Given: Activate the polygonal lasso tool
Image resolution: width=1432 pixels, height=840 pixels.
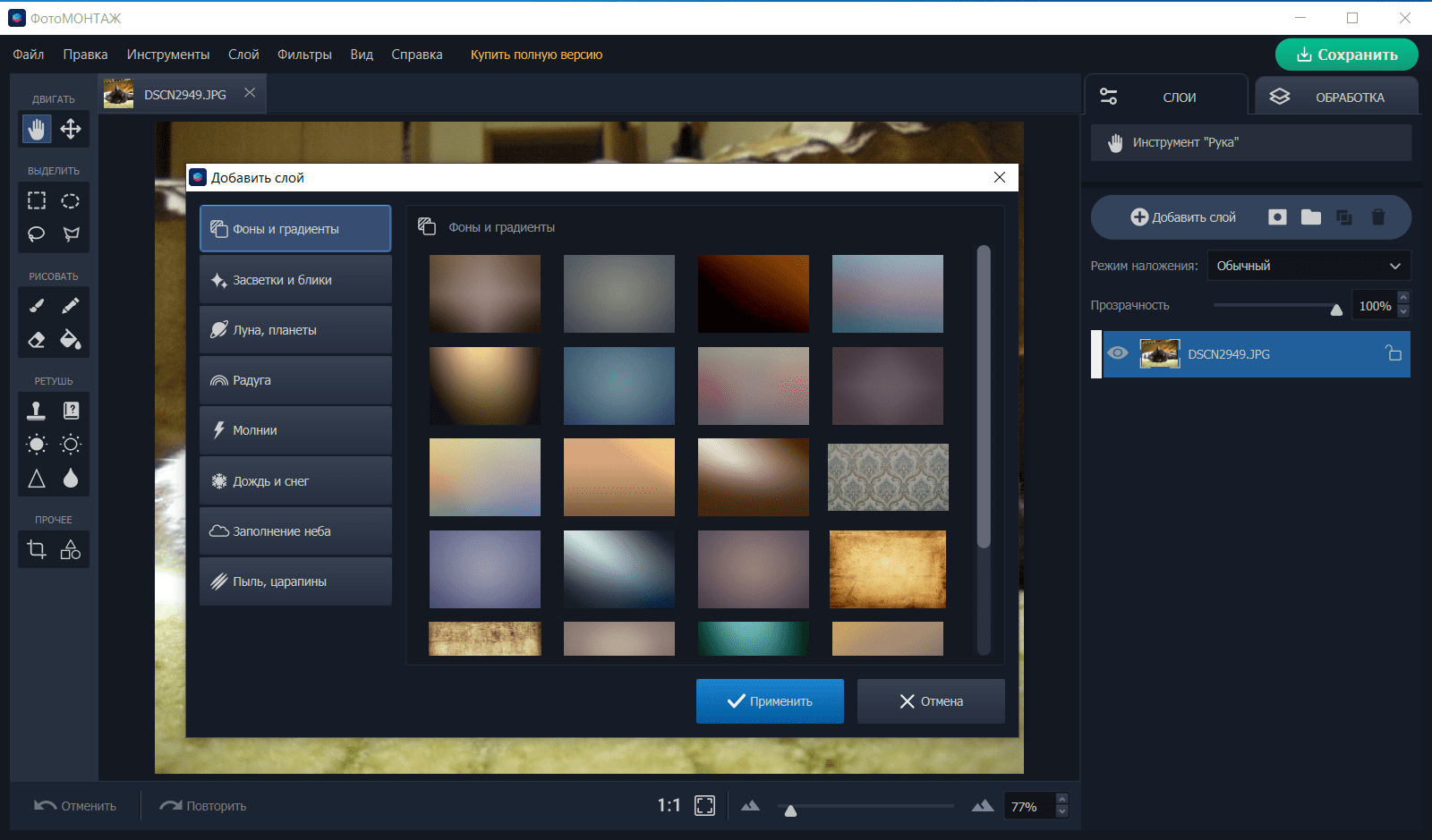Looking at the screenshot, I should coord(71,234).
